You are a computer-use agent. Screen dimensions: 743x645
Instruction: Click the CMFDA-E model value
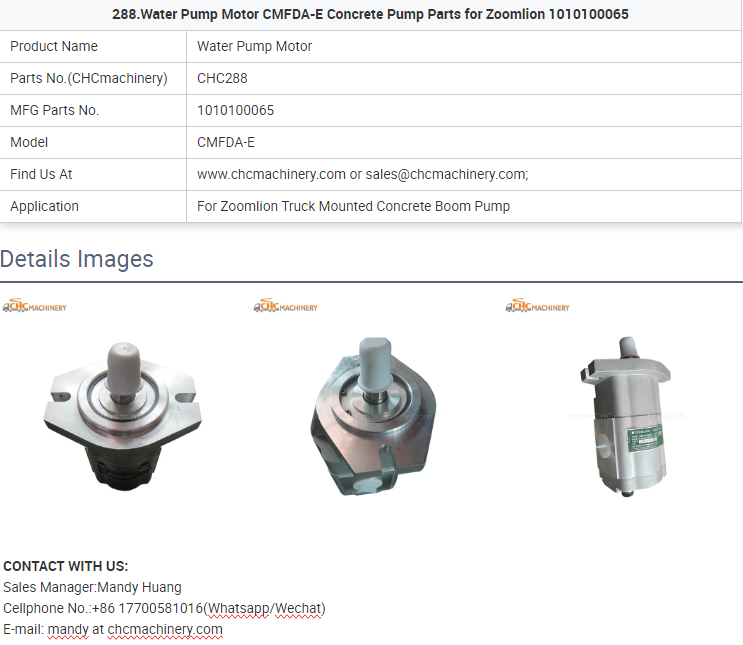point(226,142)
